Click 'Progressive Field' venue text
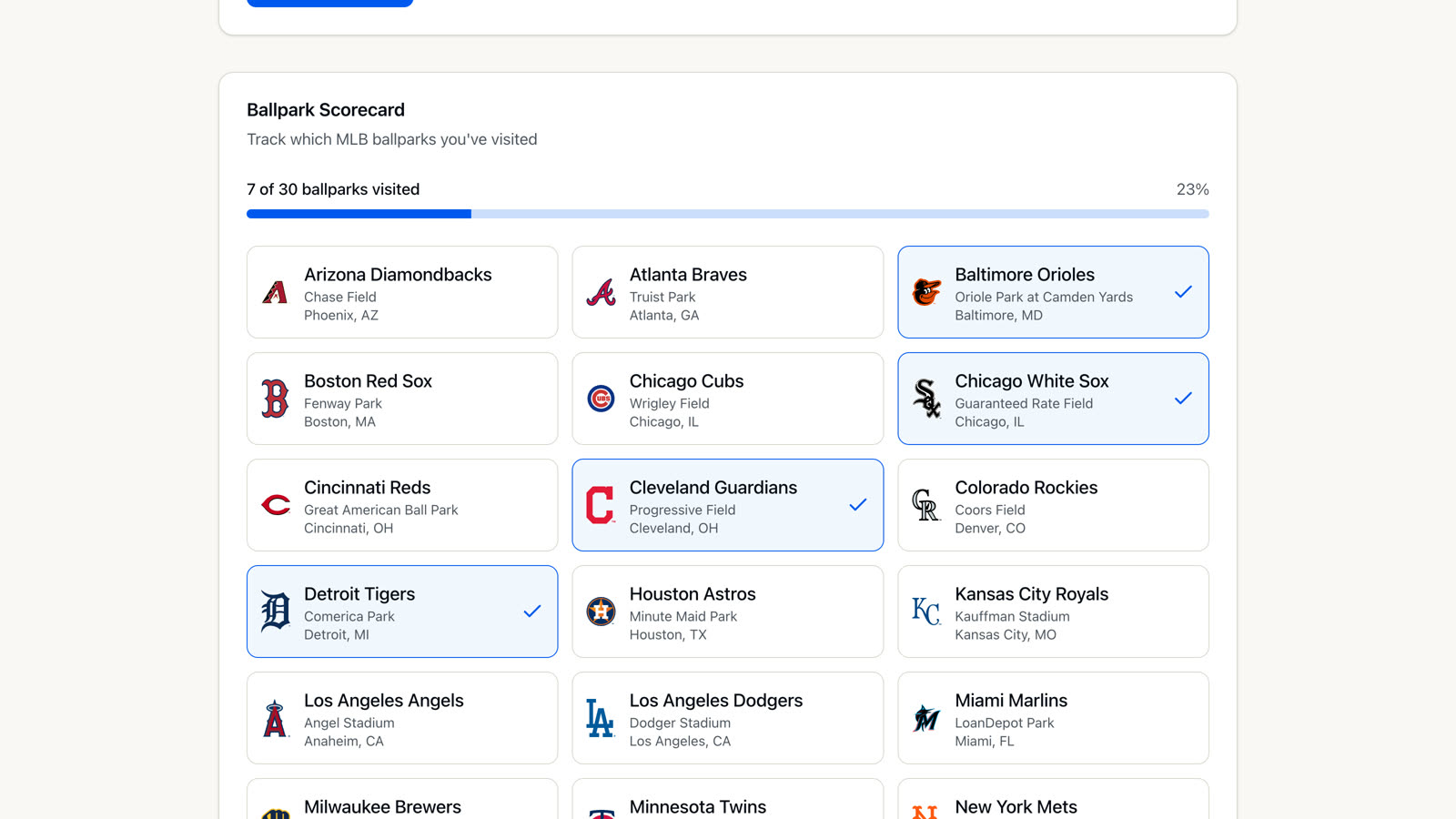The height and width of the screenshot is (819, 1456). tap(682, 510)
